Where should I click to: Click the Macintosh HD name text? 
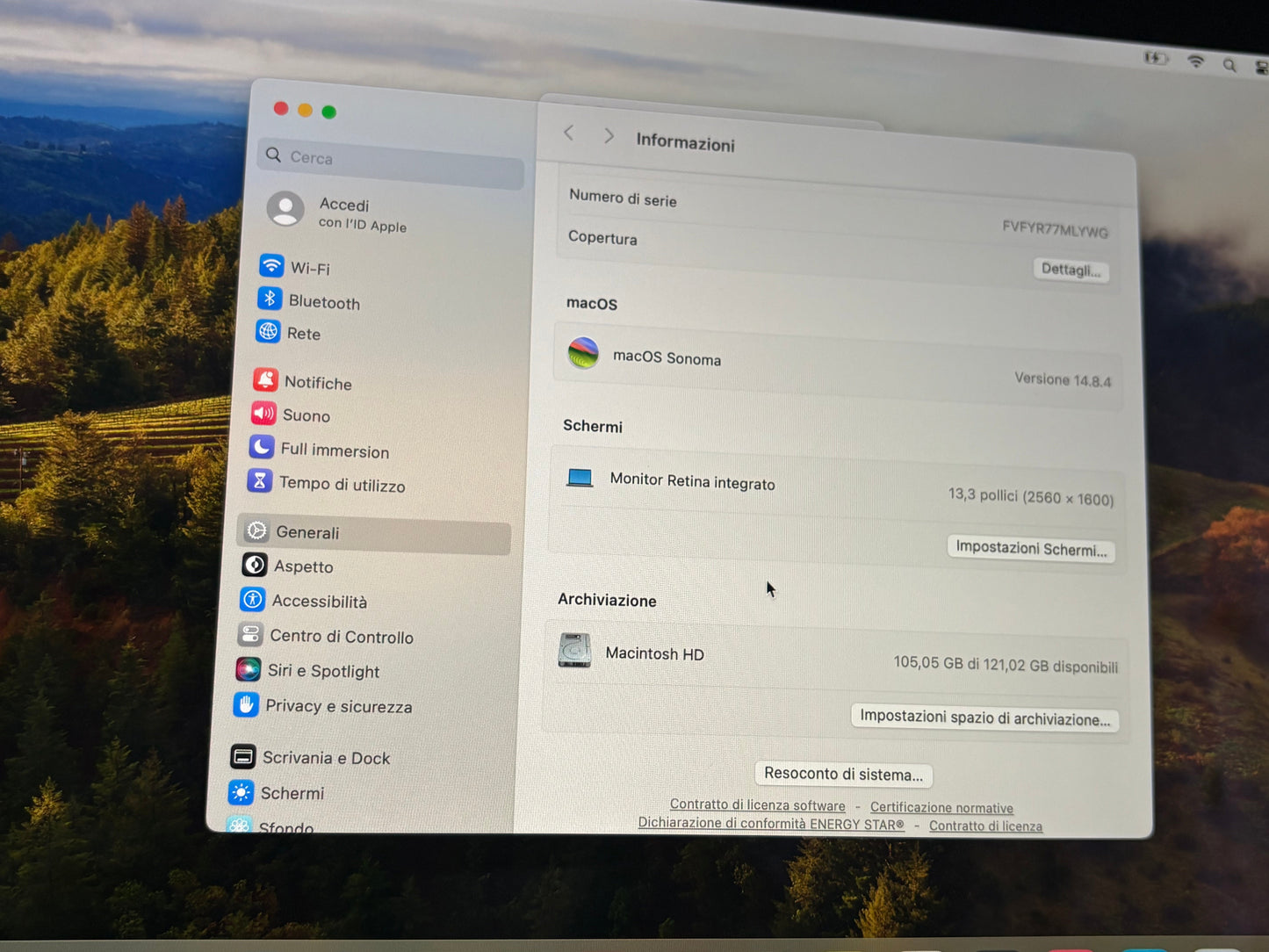click(x=654, y=653)
